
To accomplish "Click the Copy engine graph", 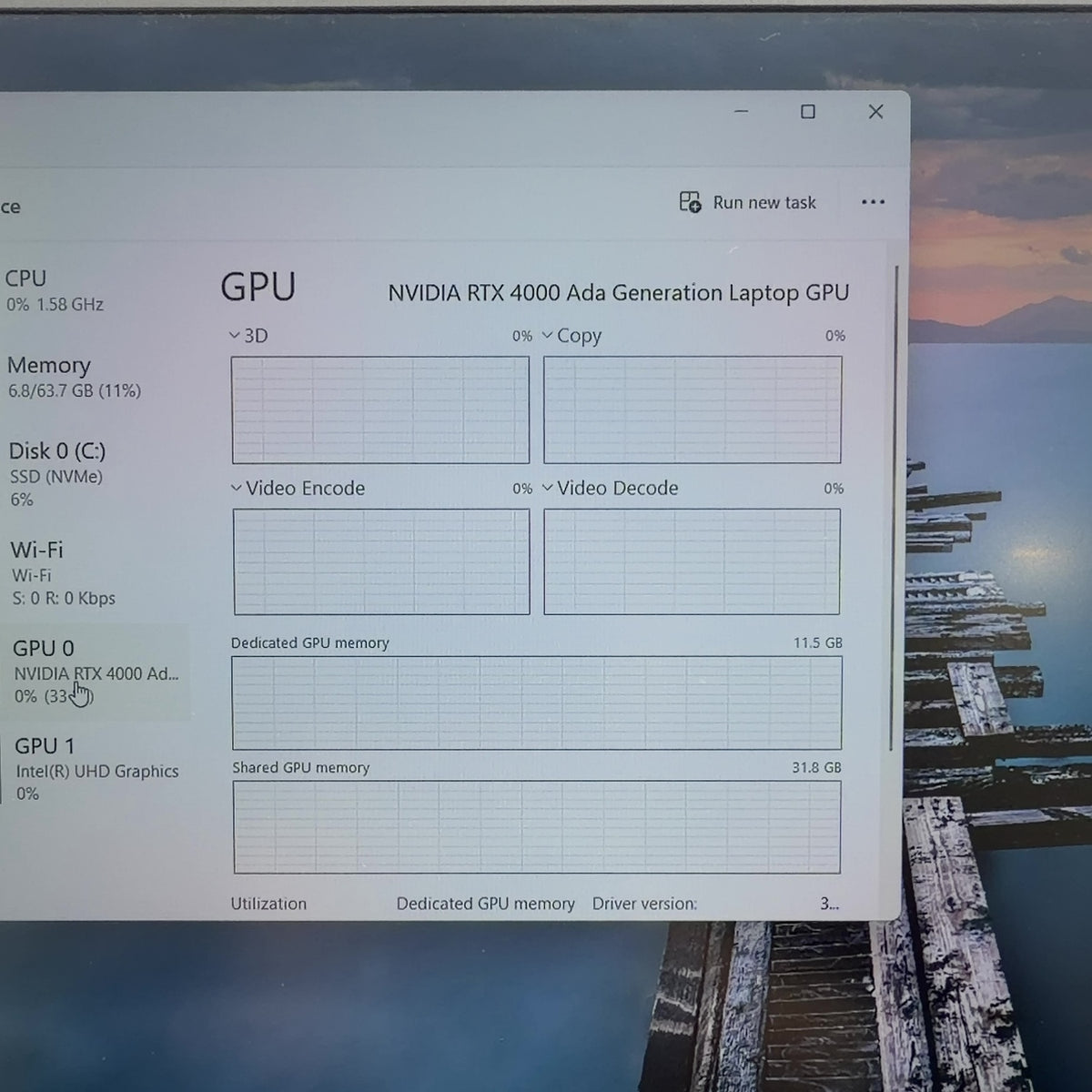I will 693,409.
